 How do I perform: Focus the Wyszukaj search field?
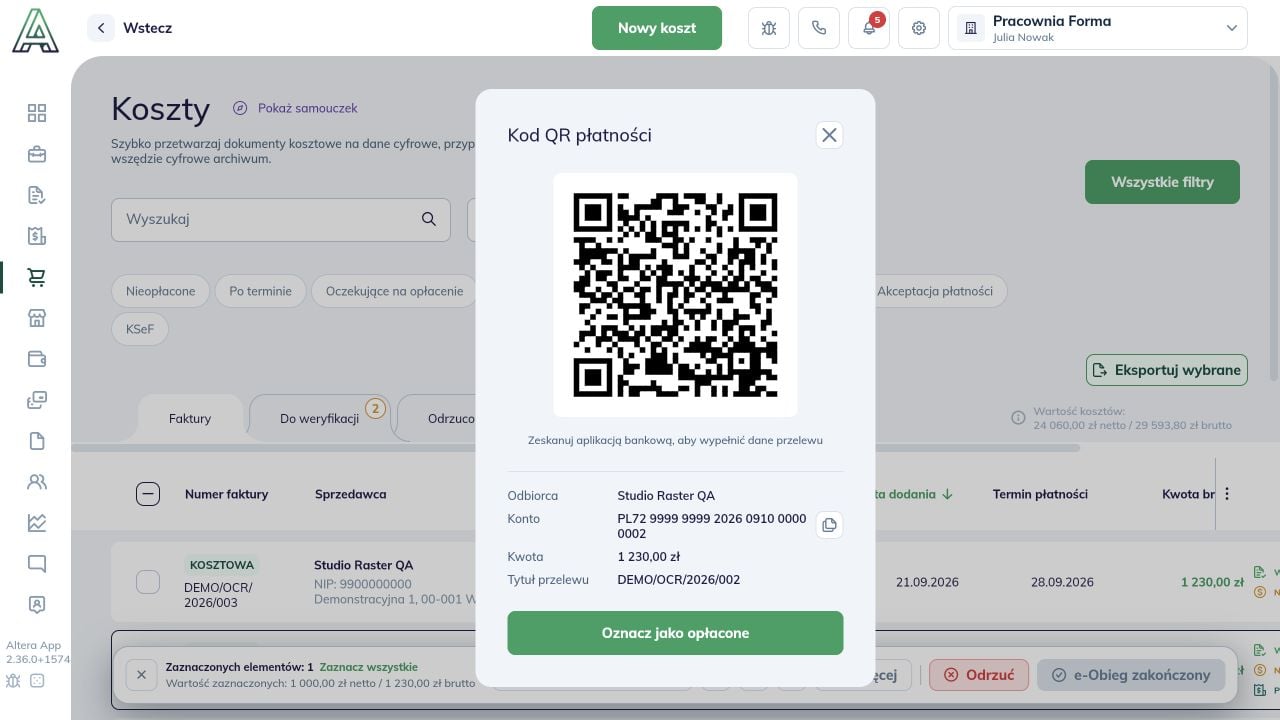[x=280, y=219]
